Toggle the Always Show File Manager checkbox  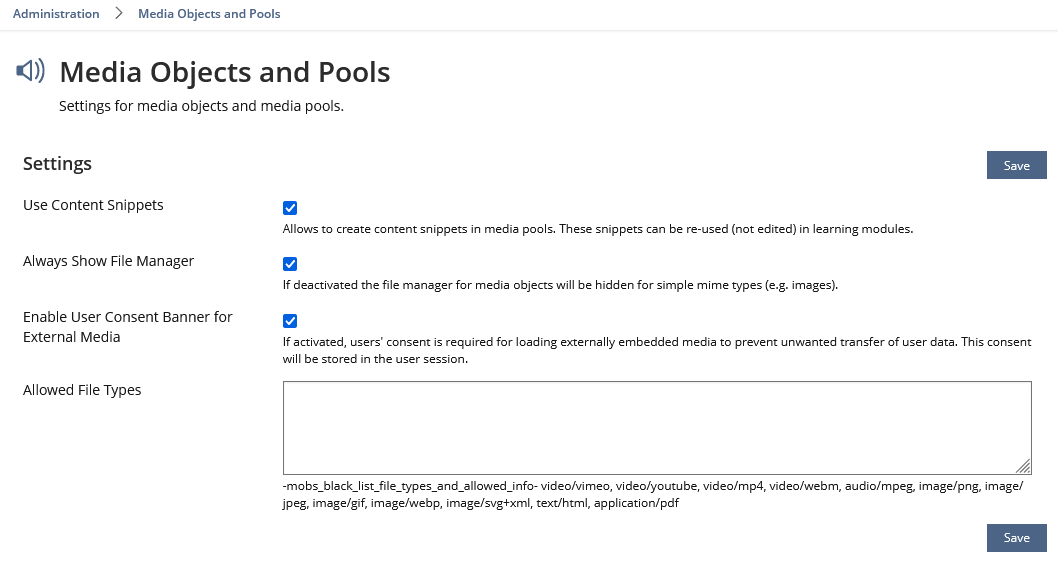(x=290, y=264)
